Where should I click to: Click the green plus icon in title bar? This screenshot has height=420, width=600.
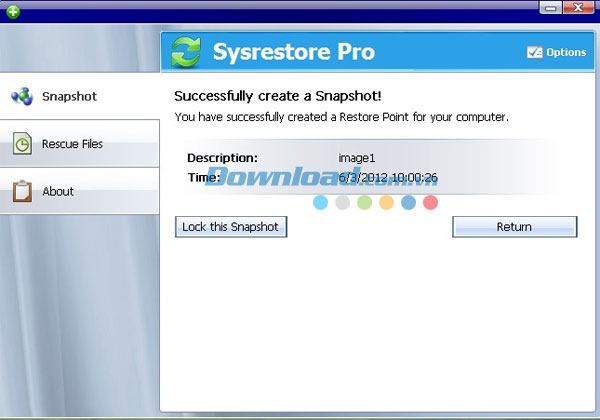pos(13,12)
